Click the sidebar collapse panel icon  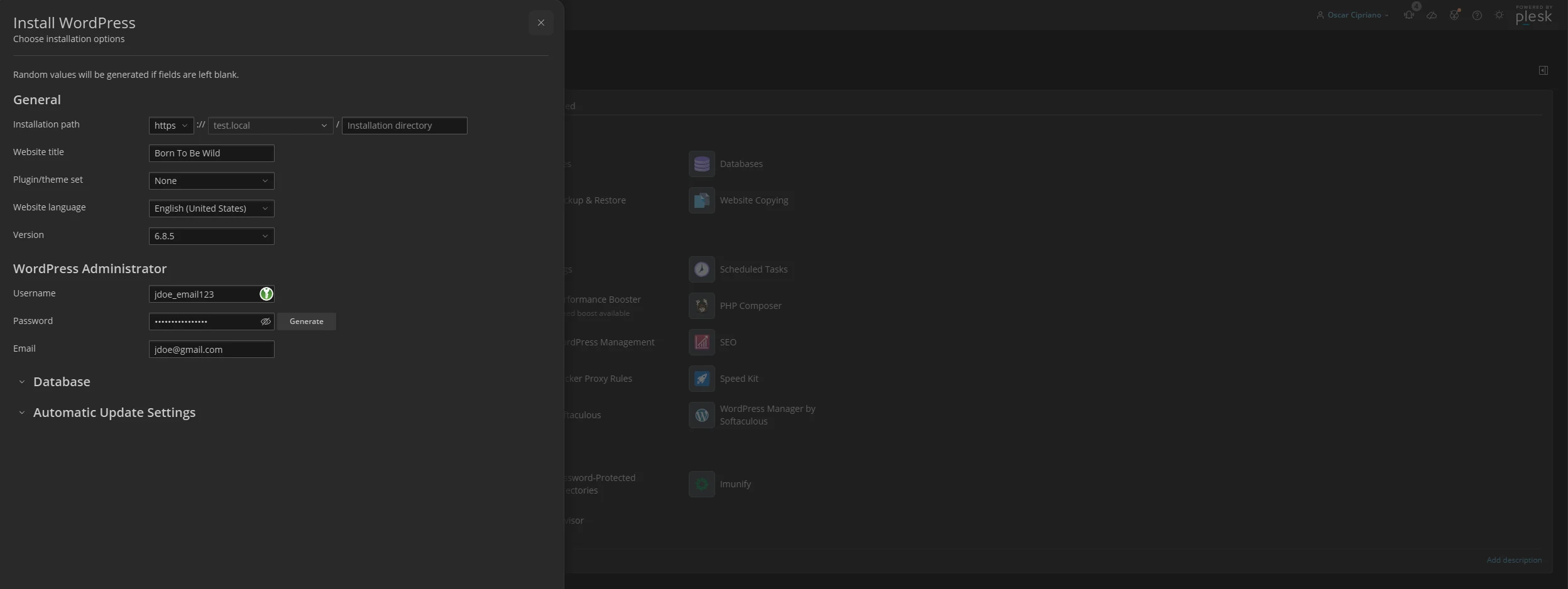(x=1543, y=70)
